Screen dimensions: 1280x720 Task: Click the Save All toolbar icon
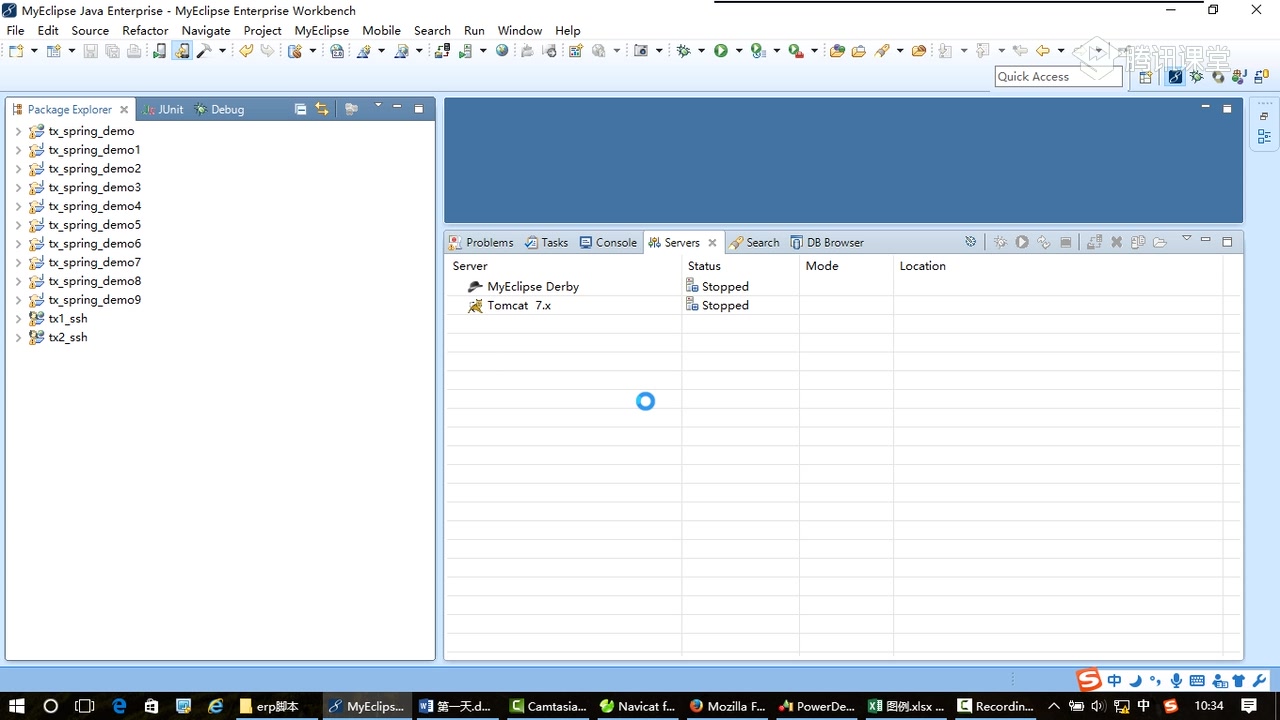click(112, 51)
